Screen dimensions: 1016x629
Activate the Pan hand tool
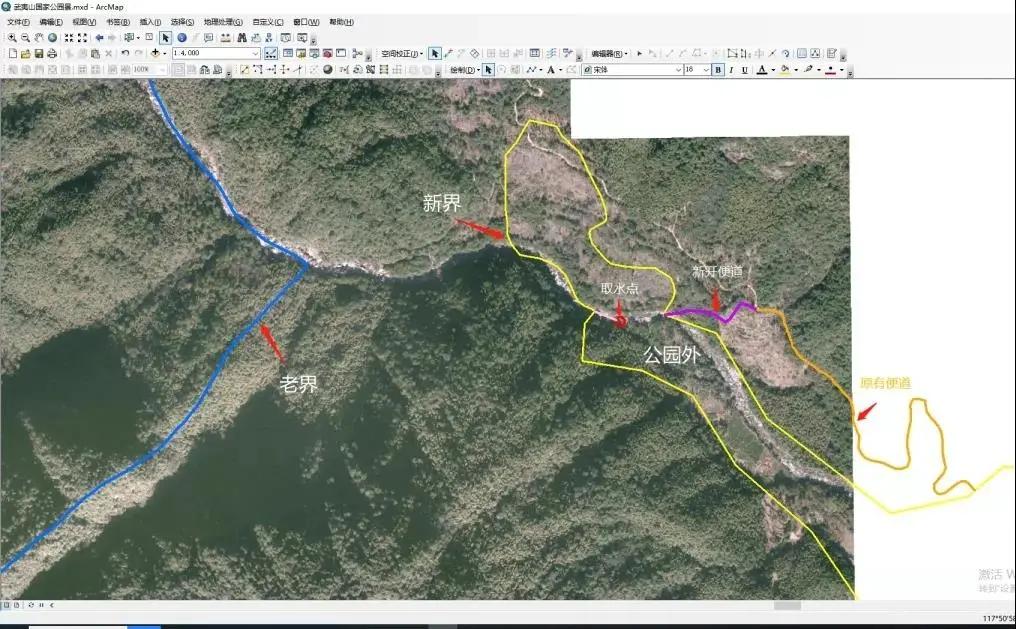tap(37, 36)
